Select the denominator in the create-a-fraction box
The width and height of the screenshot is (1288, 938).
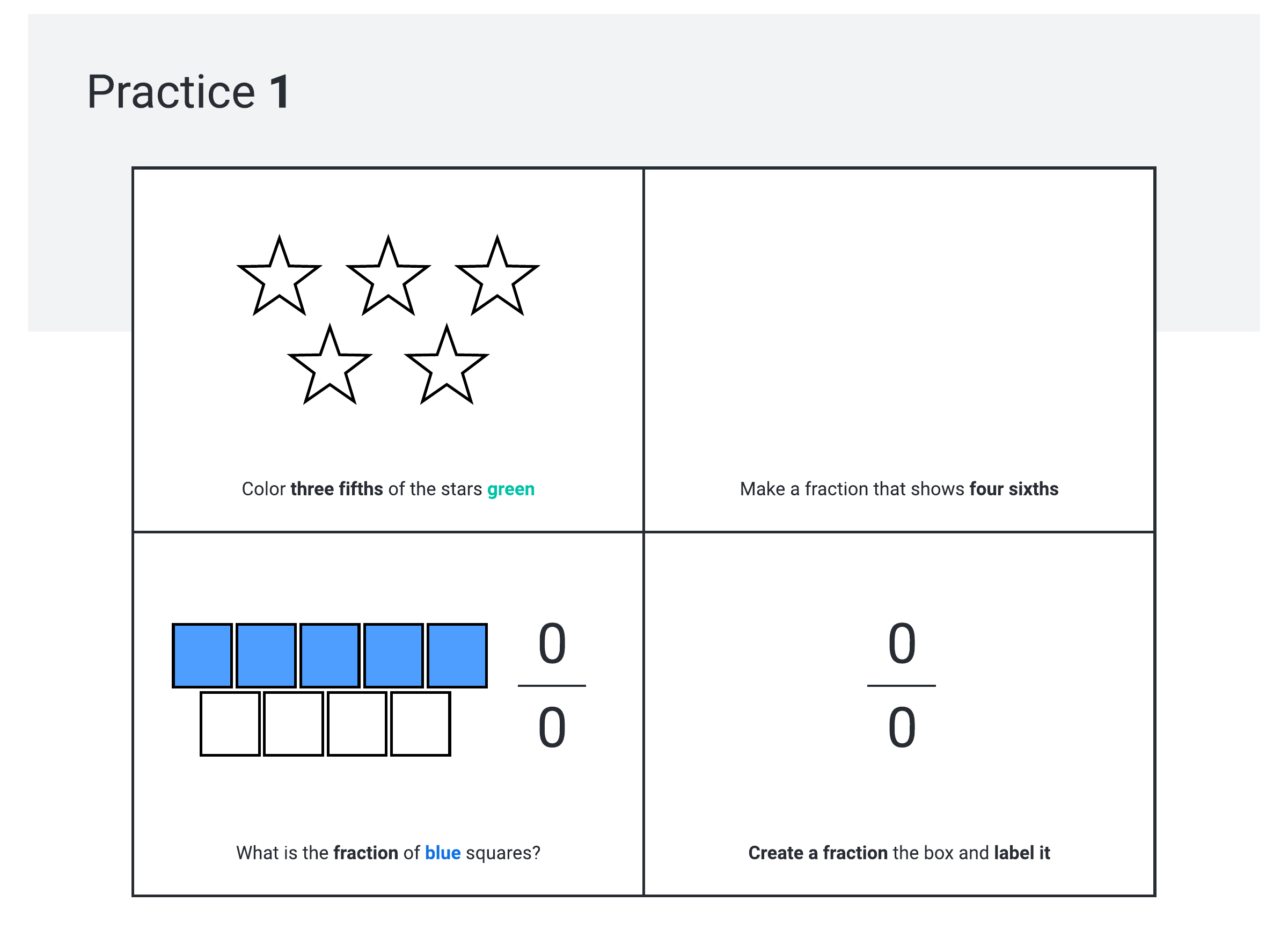902,728
